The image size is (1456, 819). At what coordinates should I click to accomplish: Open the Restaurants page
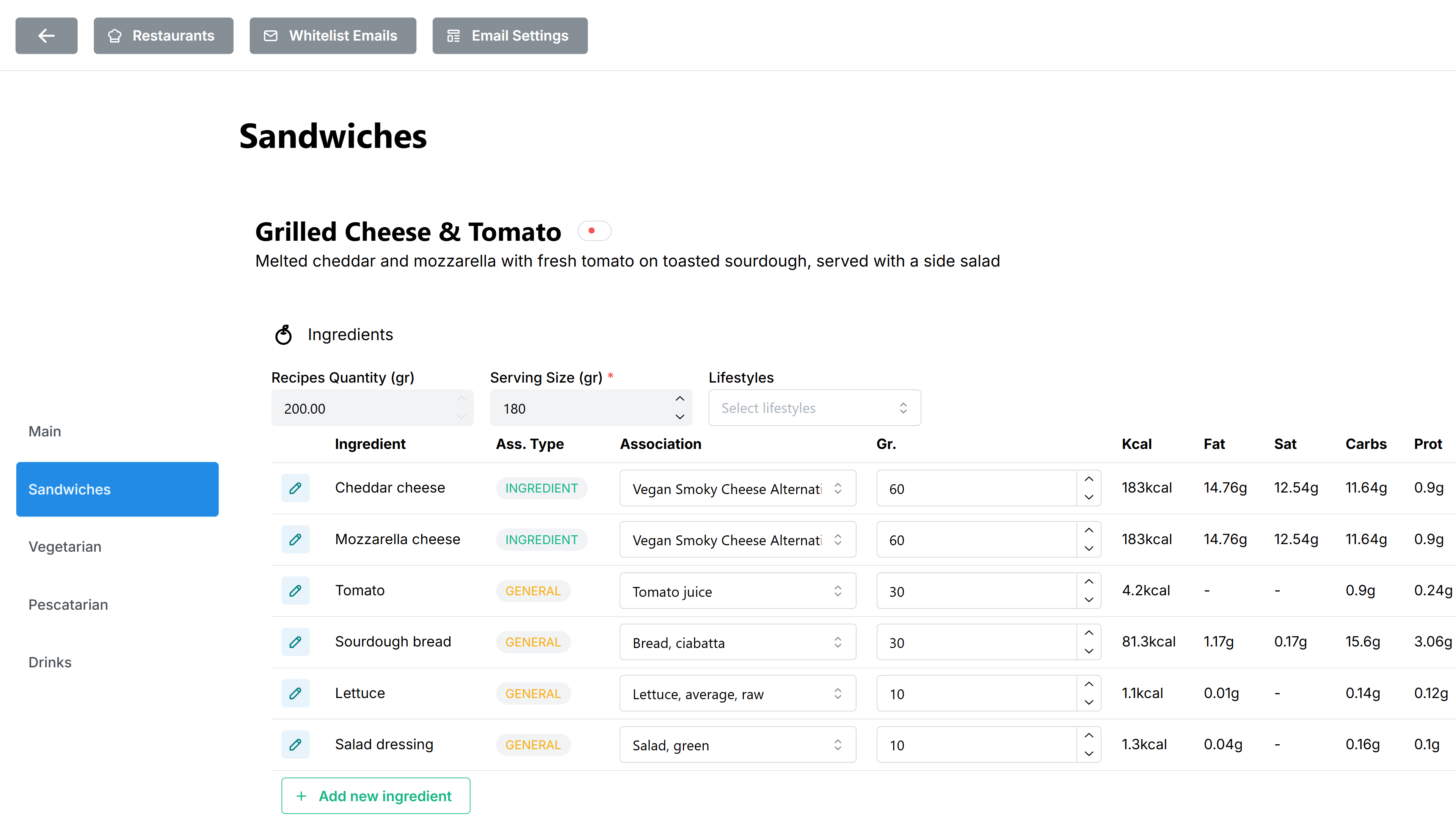[x=163, y=36]
